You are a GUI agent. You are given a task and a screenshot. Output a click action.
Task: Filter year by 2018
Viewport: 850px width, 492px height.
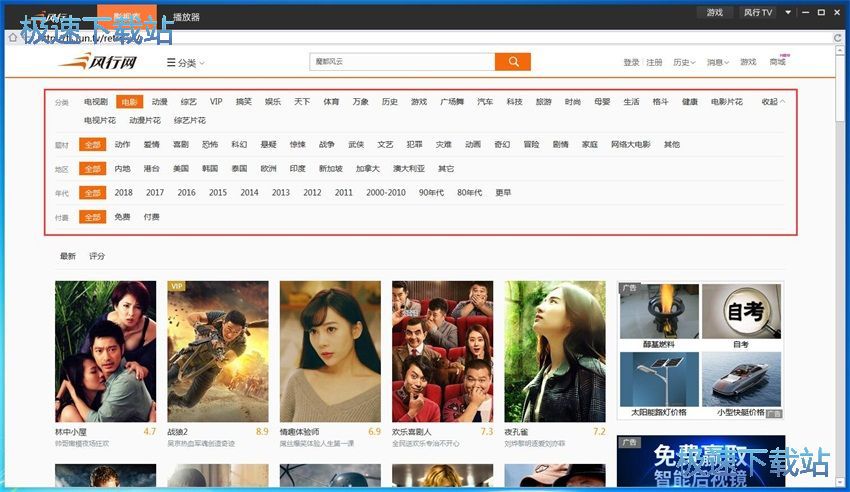[x=124, y=192]
